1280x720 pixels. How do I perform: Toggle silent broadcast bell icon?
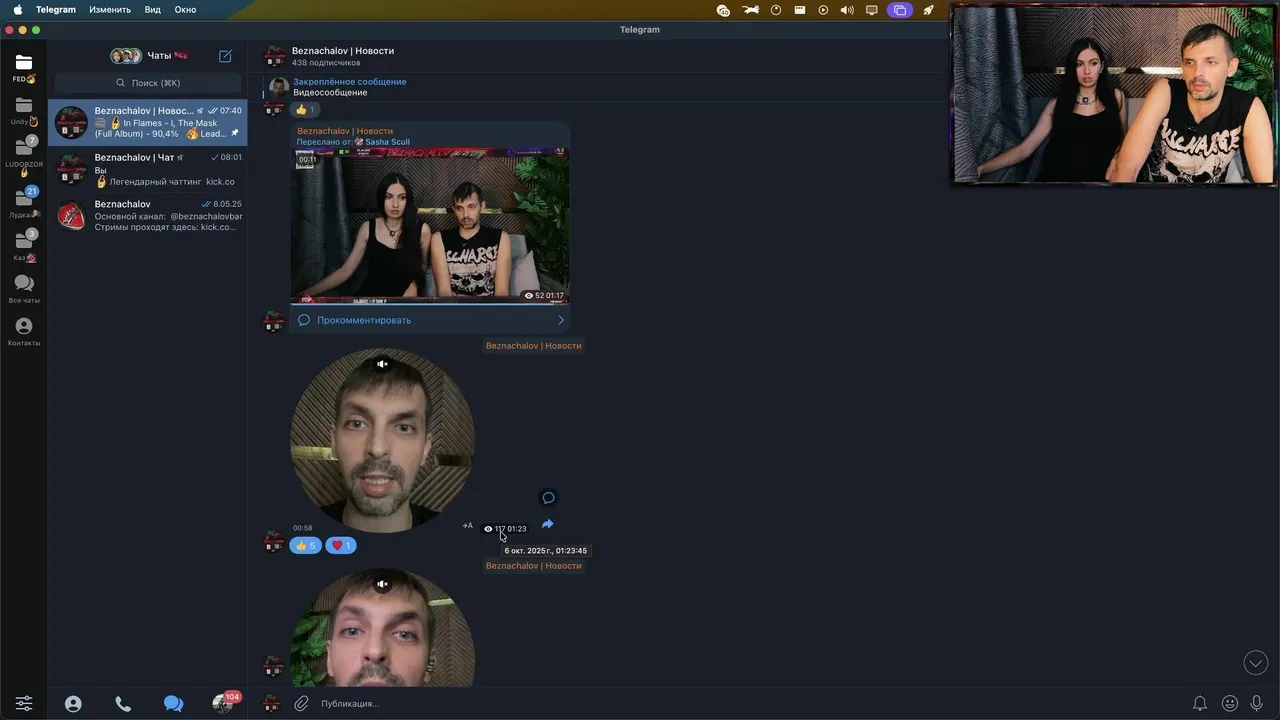(x=1199, y=703)
